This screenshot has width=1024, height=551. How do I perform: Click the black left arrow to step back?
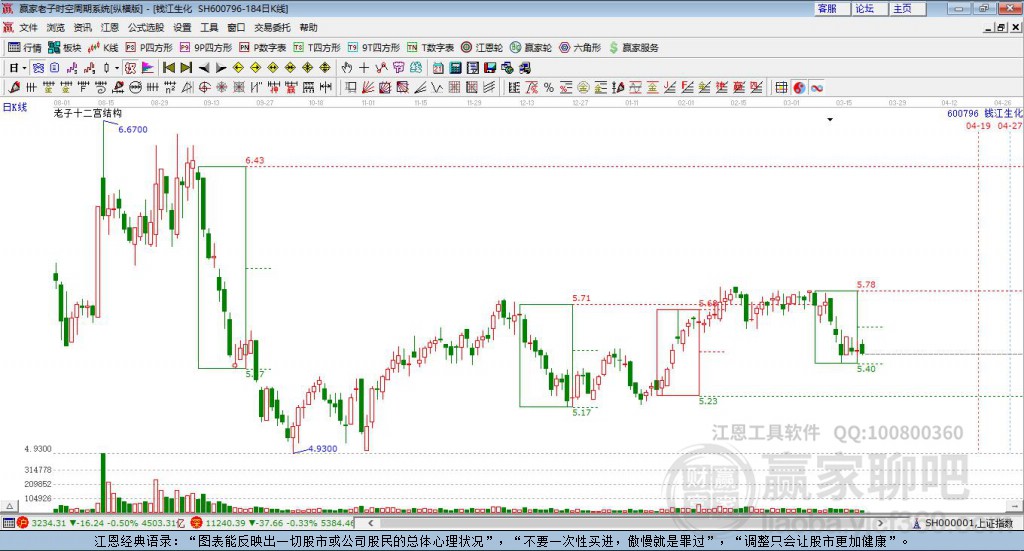click(x=204, y=68)
